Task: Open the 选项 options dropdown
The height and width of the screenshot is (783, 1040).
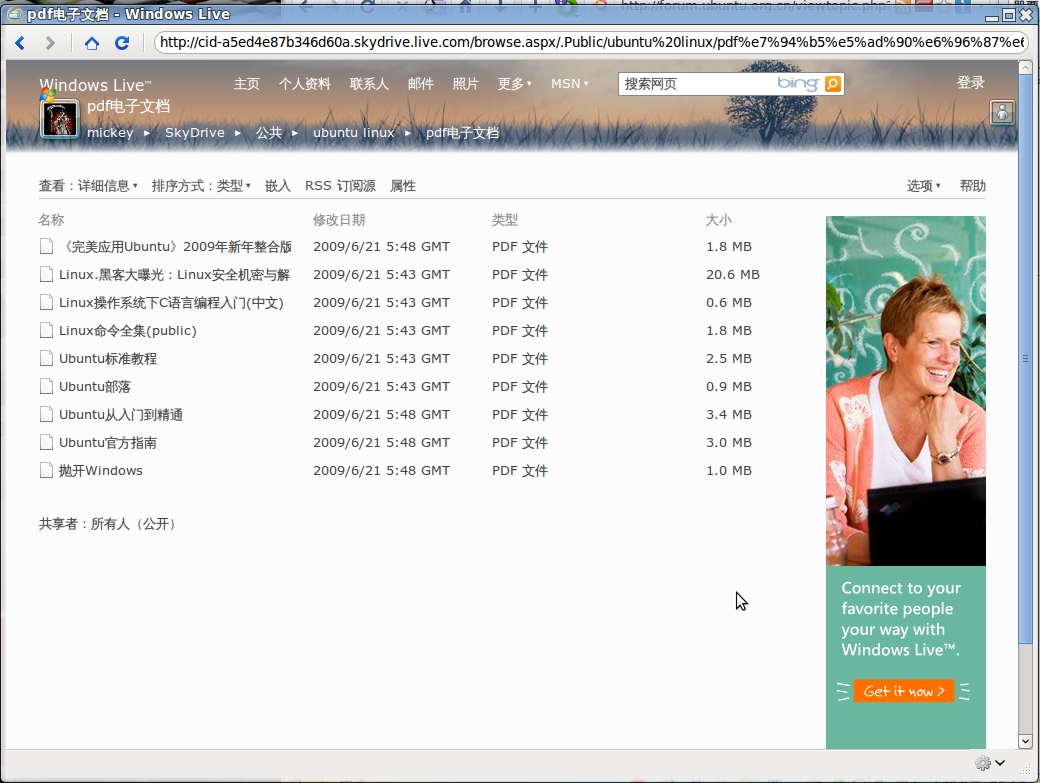Action: tap(923, 186)
